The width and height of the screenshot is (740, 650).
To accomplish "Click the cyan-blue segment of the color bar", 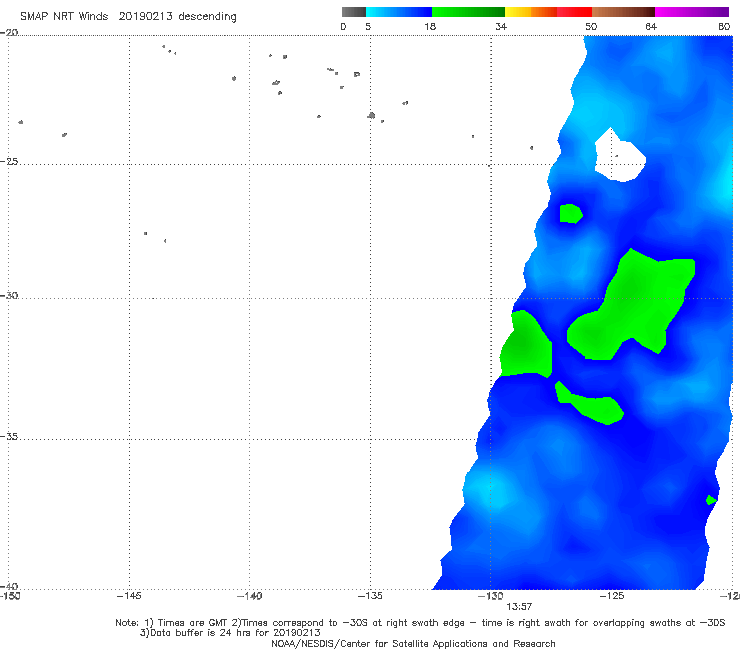I will (x=399, y=12).
